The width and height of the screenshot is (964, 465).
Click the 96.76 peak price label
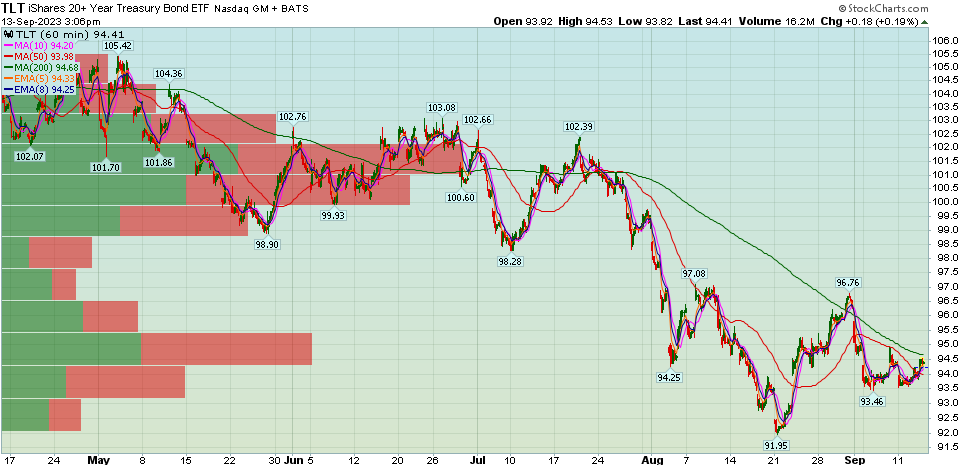pos(848,282)
